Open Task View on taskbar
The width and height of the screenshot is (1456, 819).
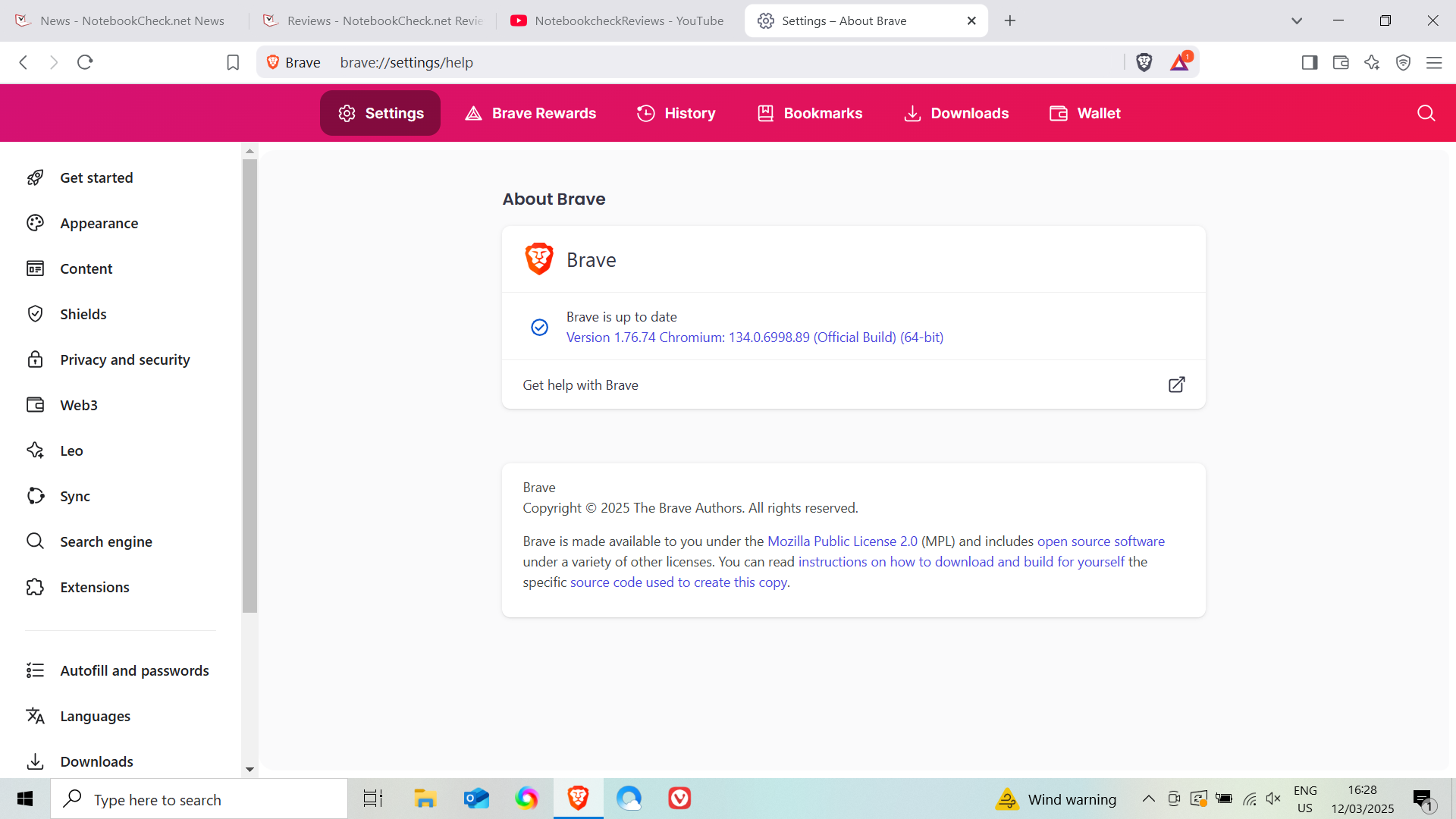point(373,799)
